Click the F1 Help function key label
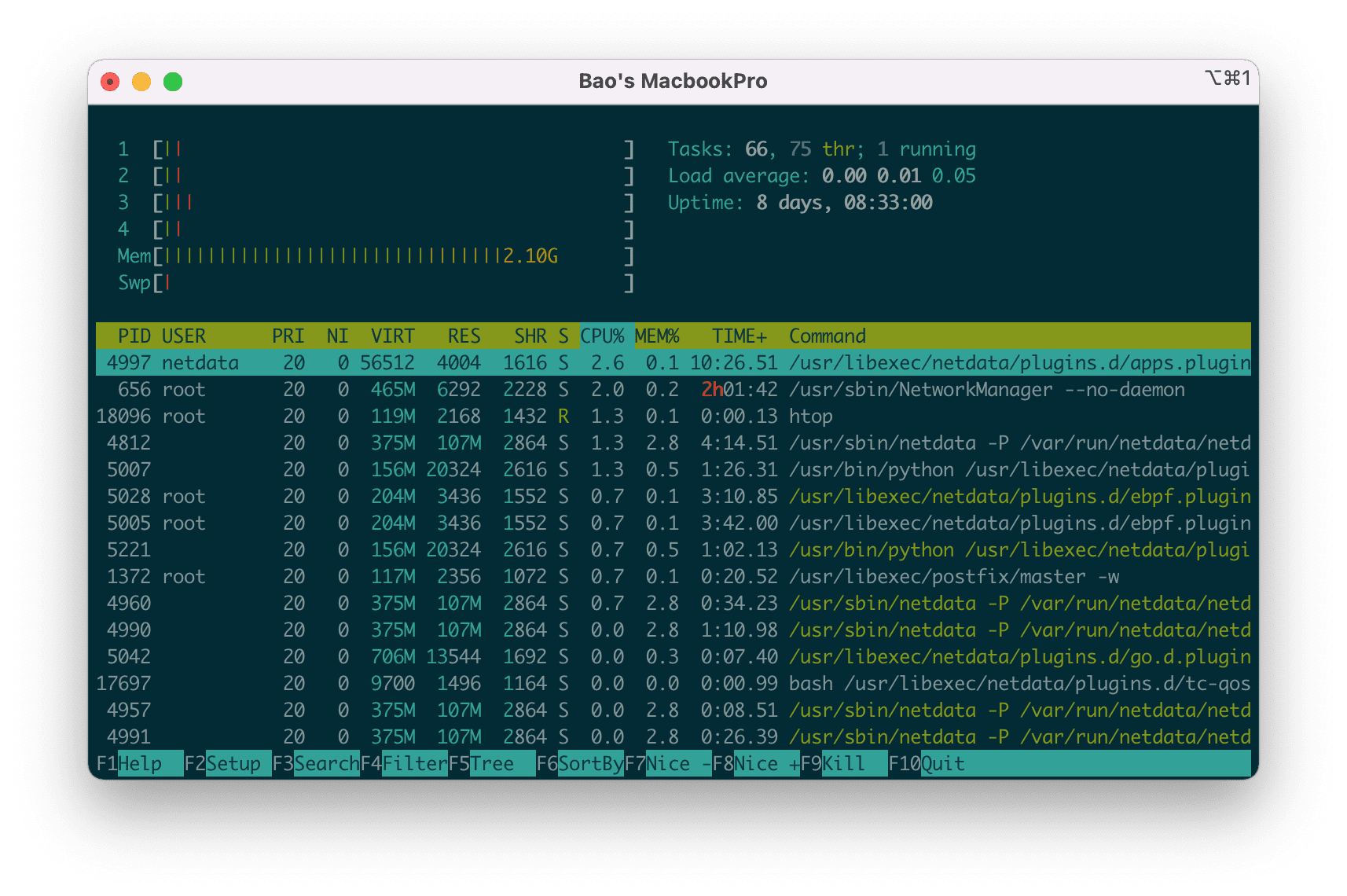 click(139, 764)
